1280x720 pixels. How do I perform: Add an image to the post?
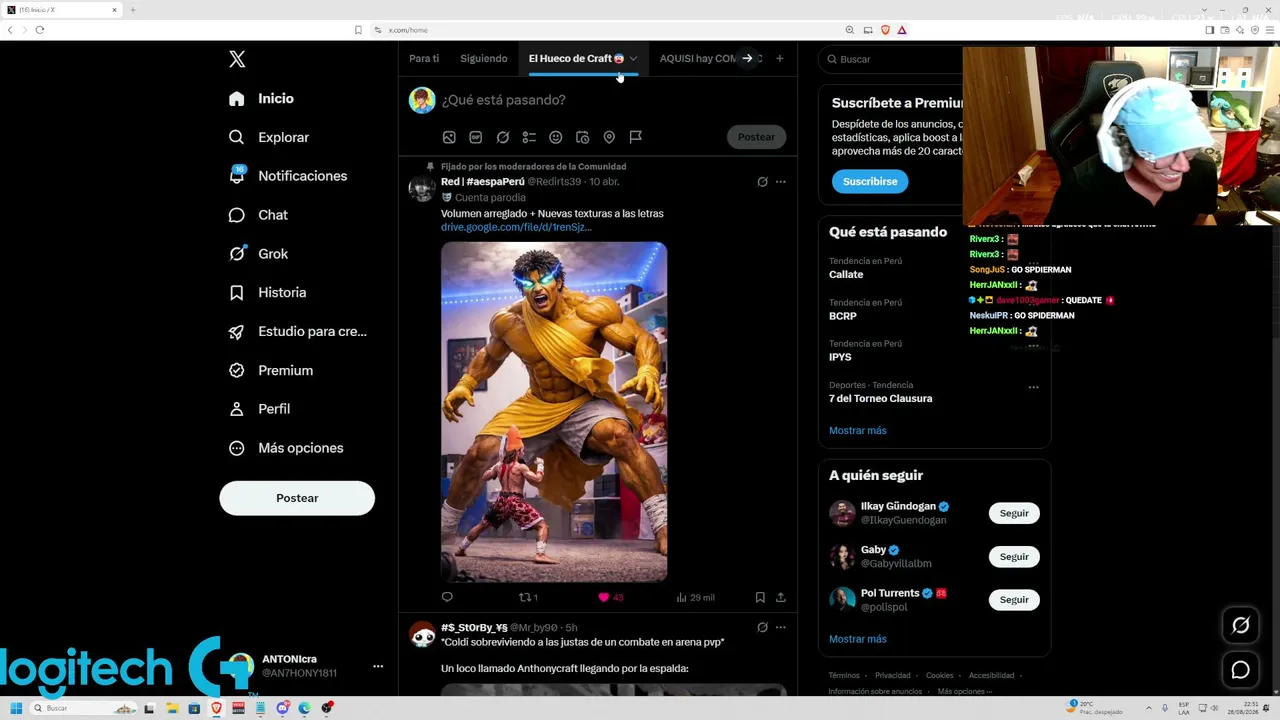449,137
